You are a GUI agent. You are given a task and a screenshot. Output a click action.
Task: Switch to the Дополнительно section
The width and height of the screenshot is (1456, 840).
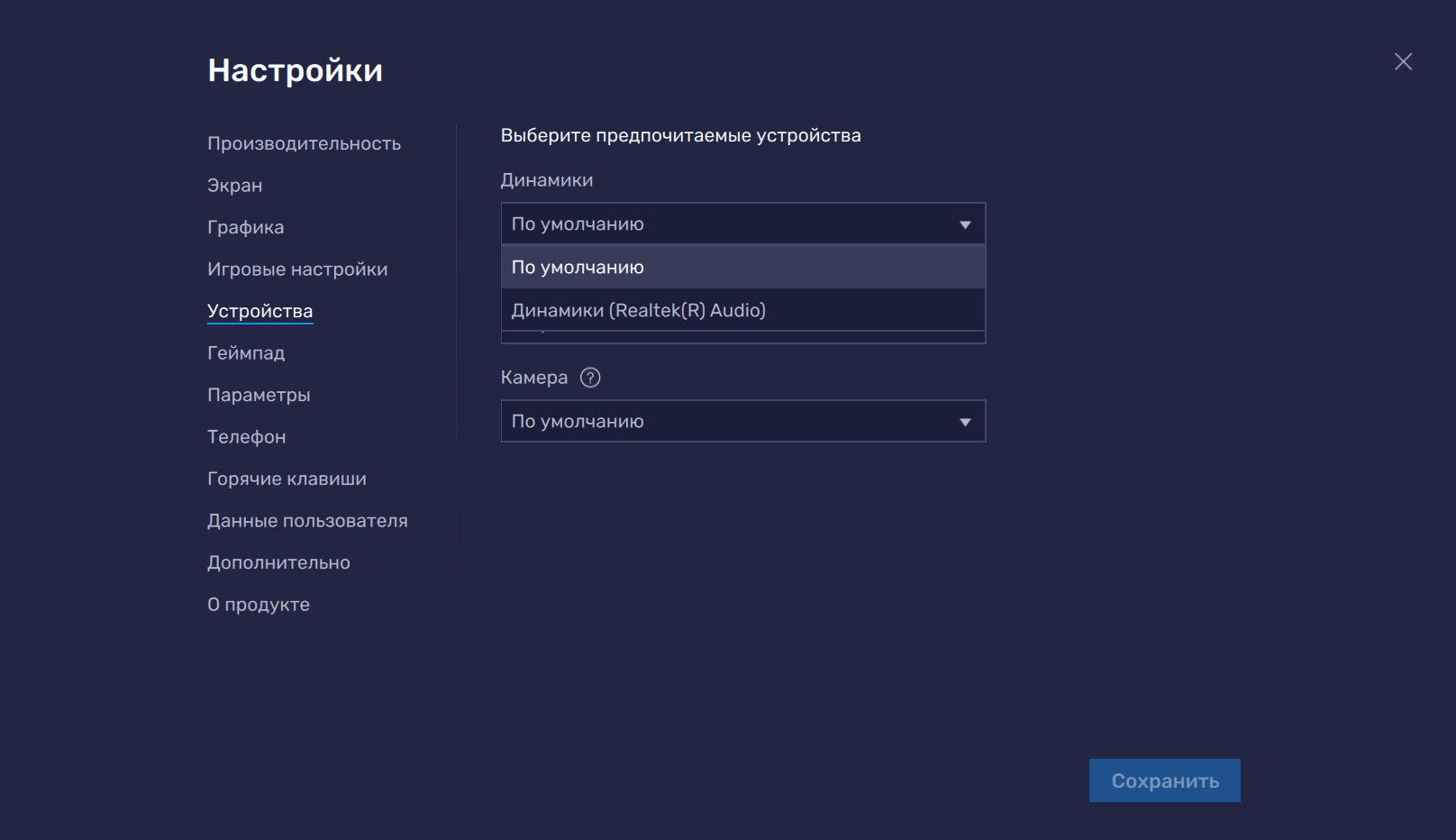click(278, 562)
